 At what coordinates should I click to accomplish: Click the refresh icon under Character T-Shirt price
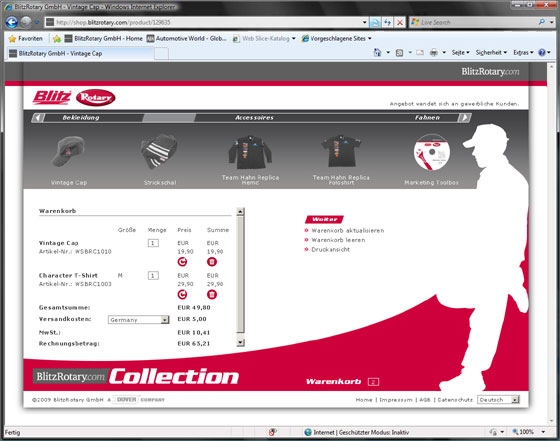[182, 294]
